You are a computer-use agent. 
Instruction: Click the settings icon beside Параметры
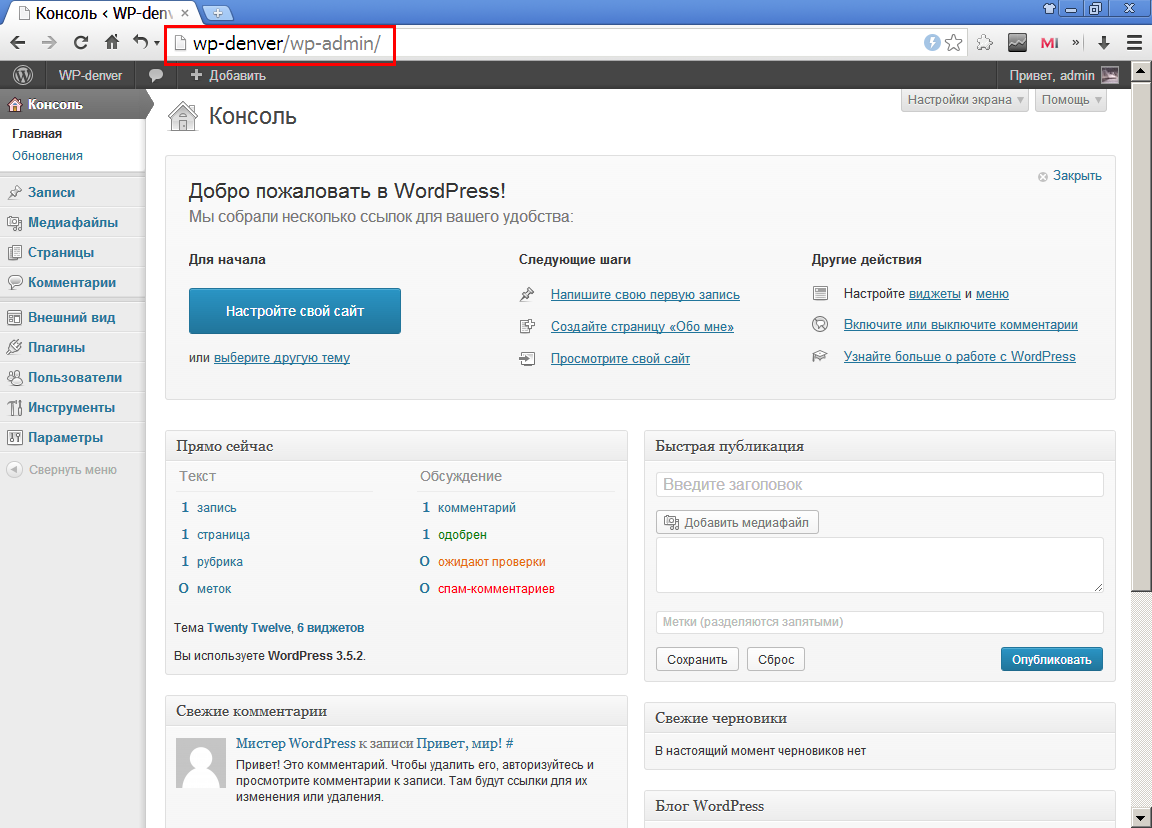(15, 438)
